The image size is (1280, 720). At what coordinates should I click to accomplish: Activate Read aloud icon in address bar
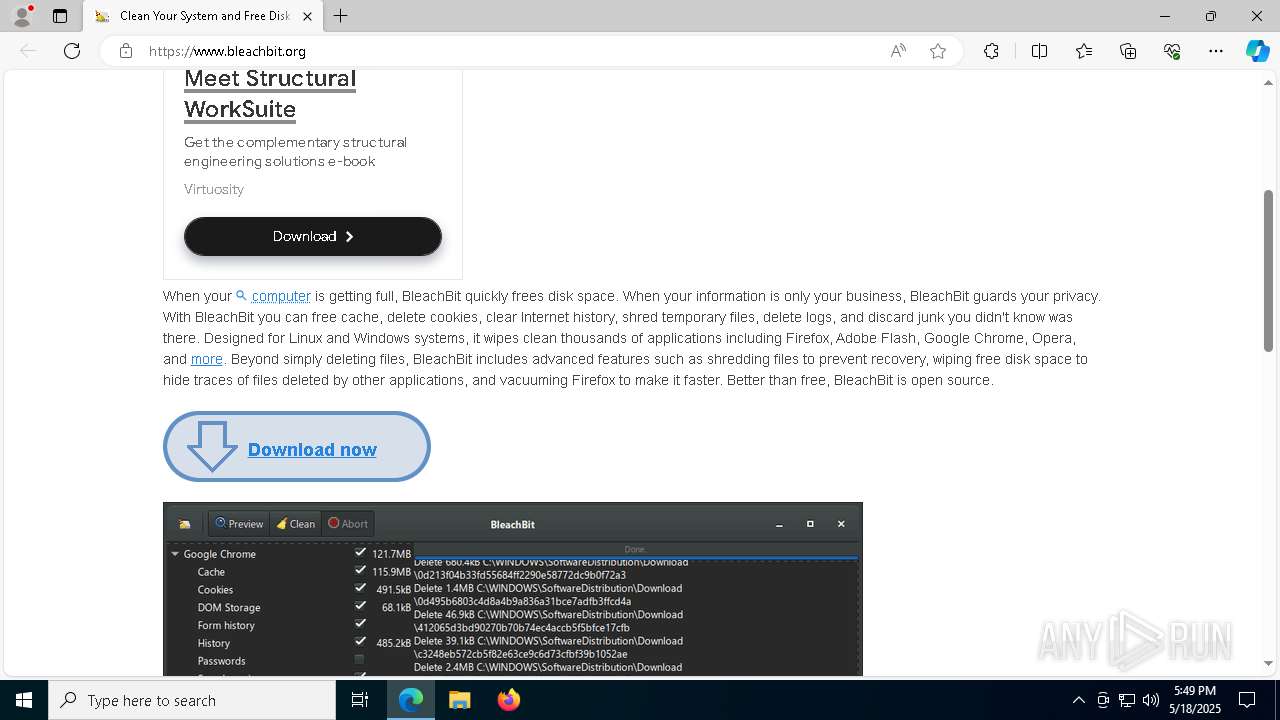(898, 51)
